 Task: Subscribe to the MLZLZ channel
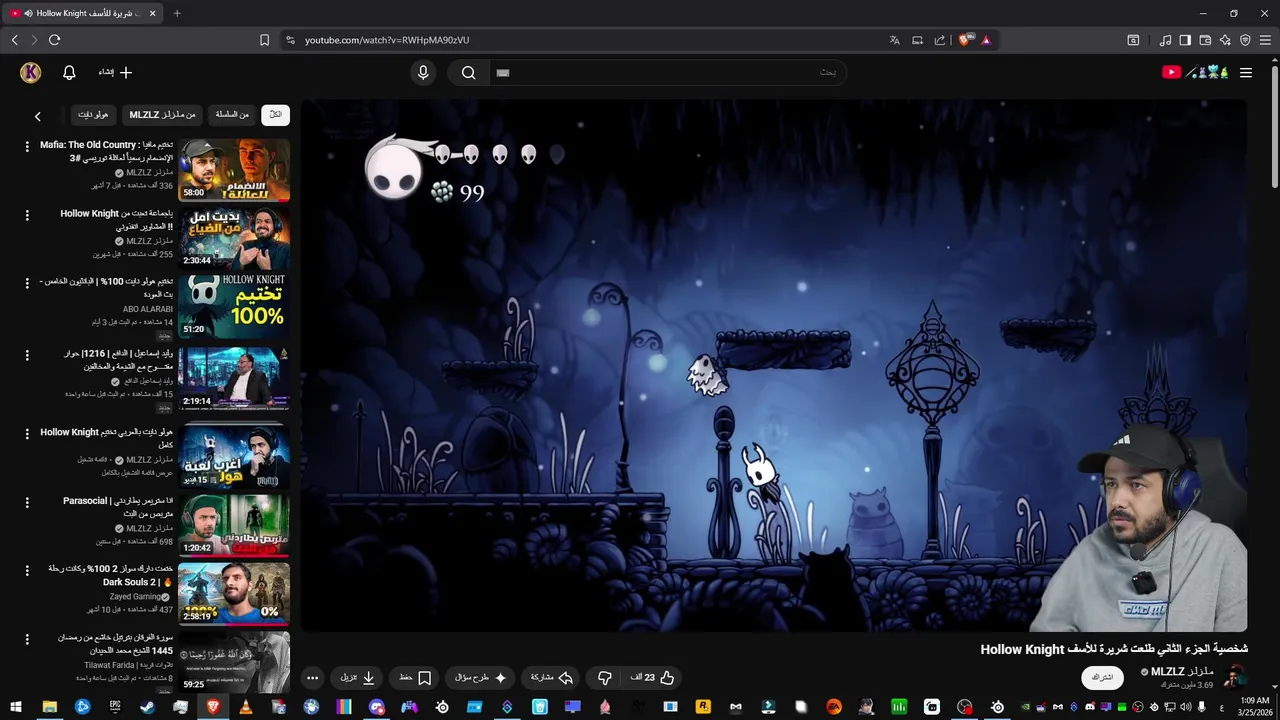[x=1102, y=677]
